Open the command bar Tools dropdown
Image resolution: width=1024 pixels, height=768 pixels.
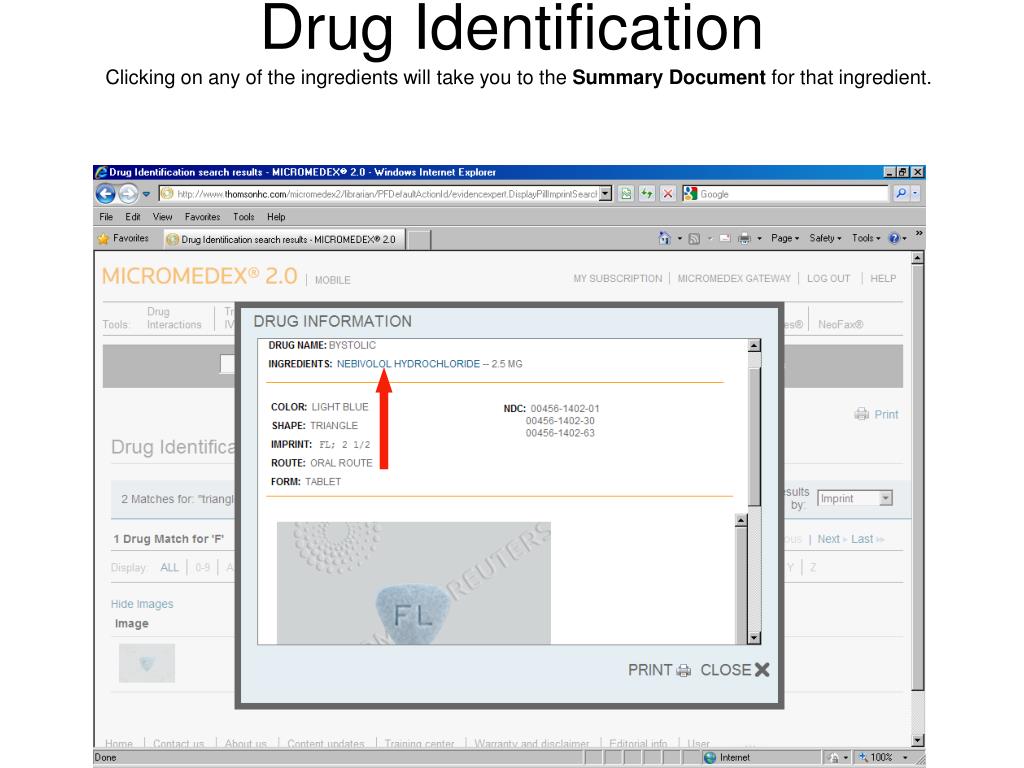(x=866, y=238)
